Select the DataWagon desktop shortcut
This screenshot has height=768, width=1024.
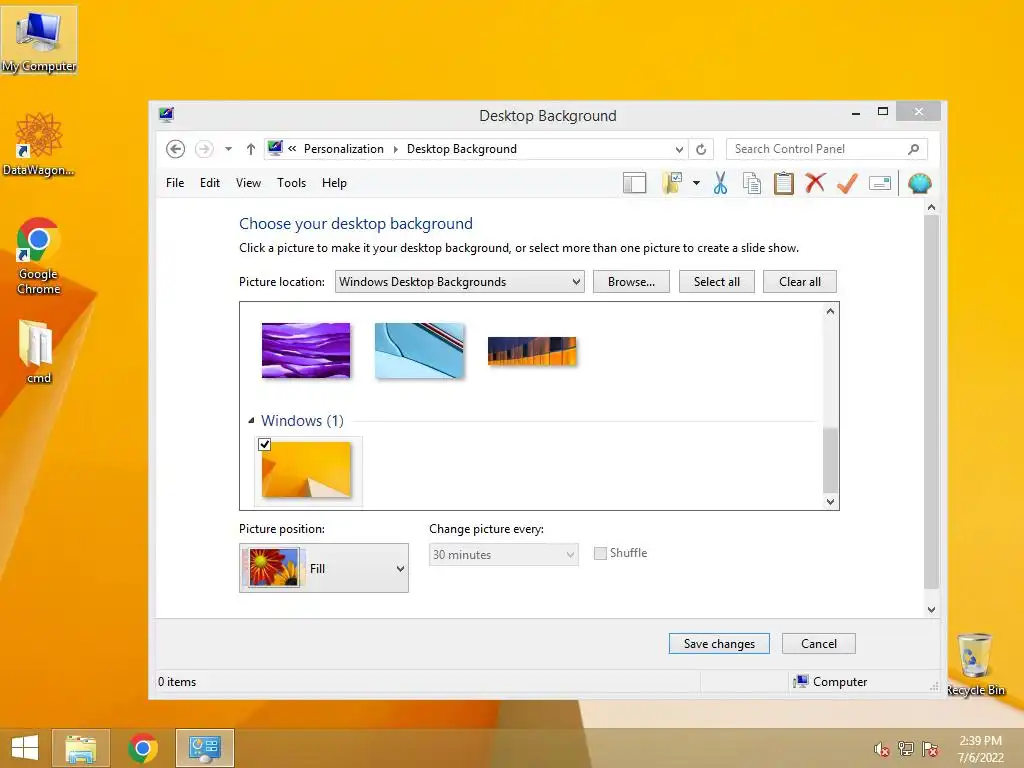[39, 144]
